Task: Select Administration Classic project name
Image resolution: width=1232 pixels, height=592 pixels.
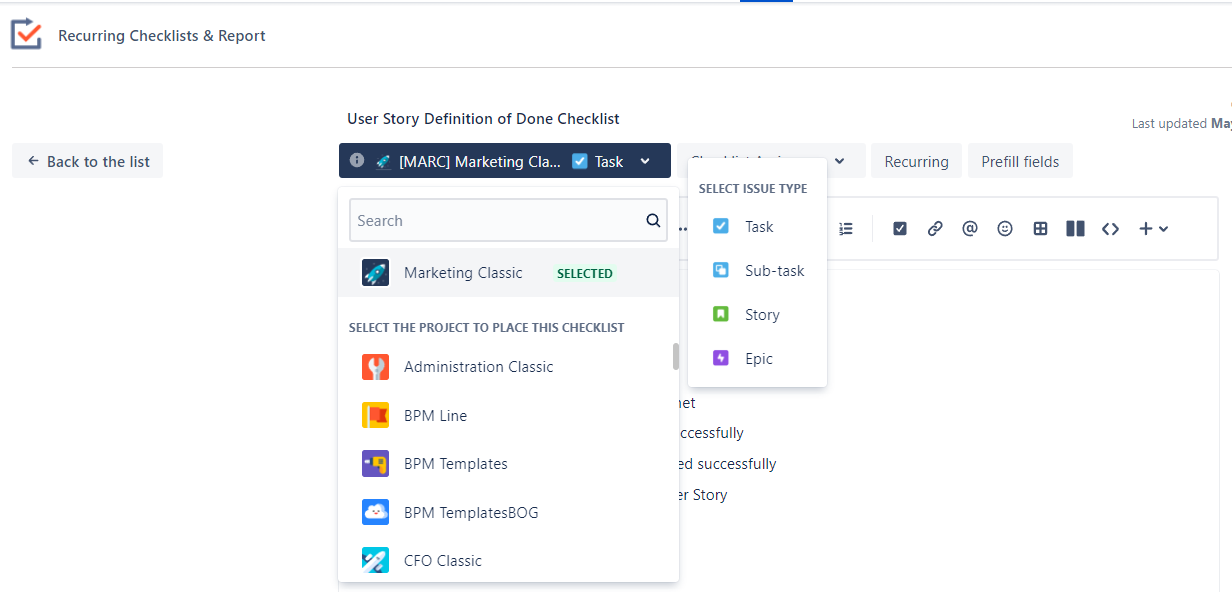Action: (x=478, y=367)
